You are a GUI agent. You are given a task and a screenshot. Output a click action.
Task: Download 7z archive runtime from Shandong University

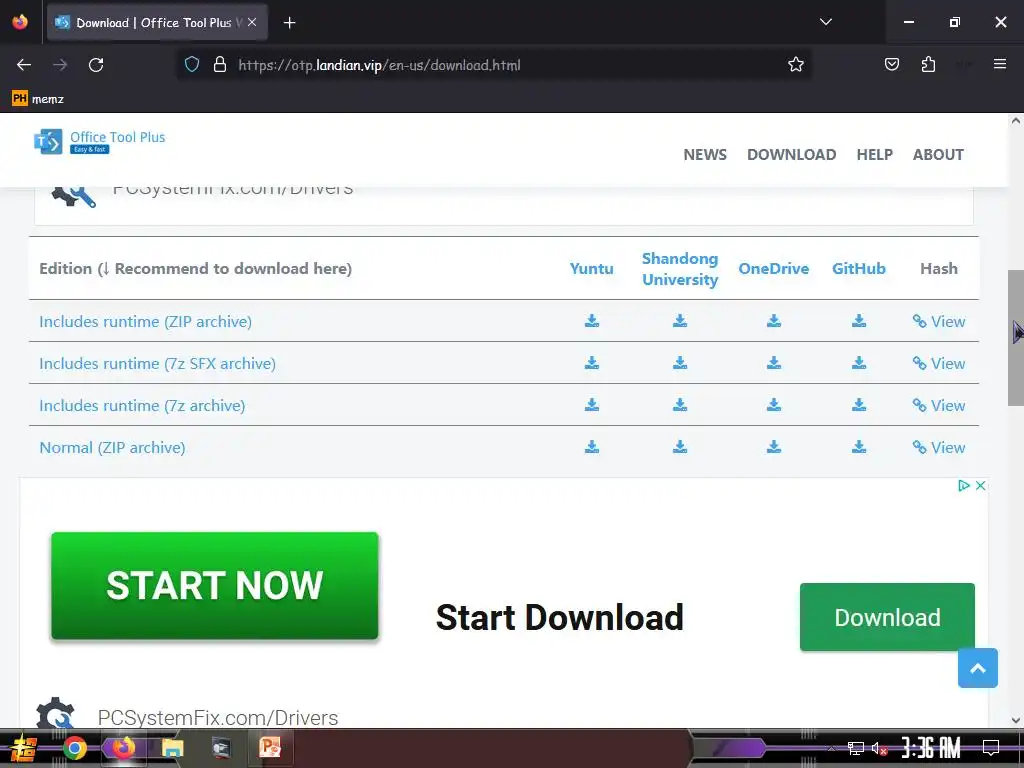(680, 405)
